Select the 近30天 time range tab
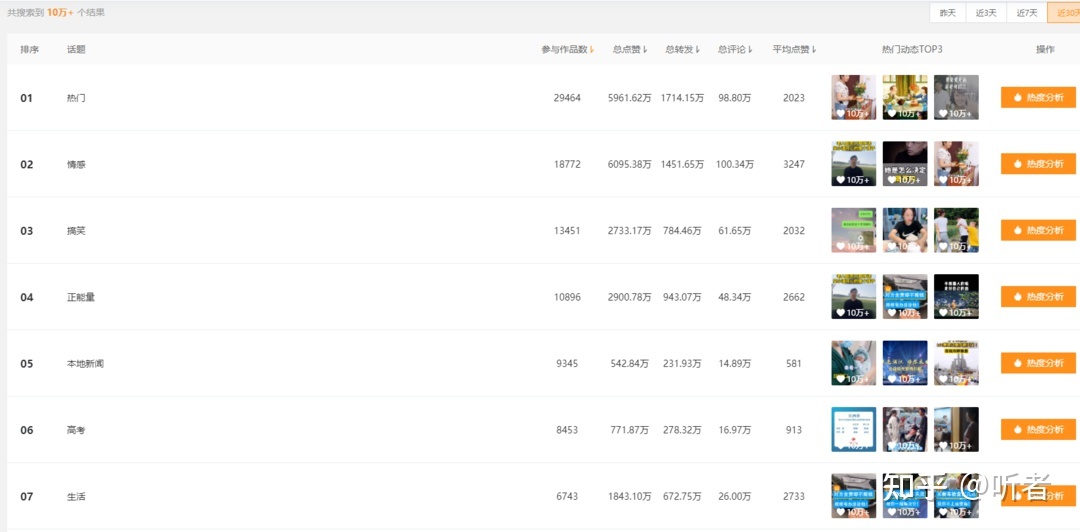1080x532 pixels. (1064, 13)
